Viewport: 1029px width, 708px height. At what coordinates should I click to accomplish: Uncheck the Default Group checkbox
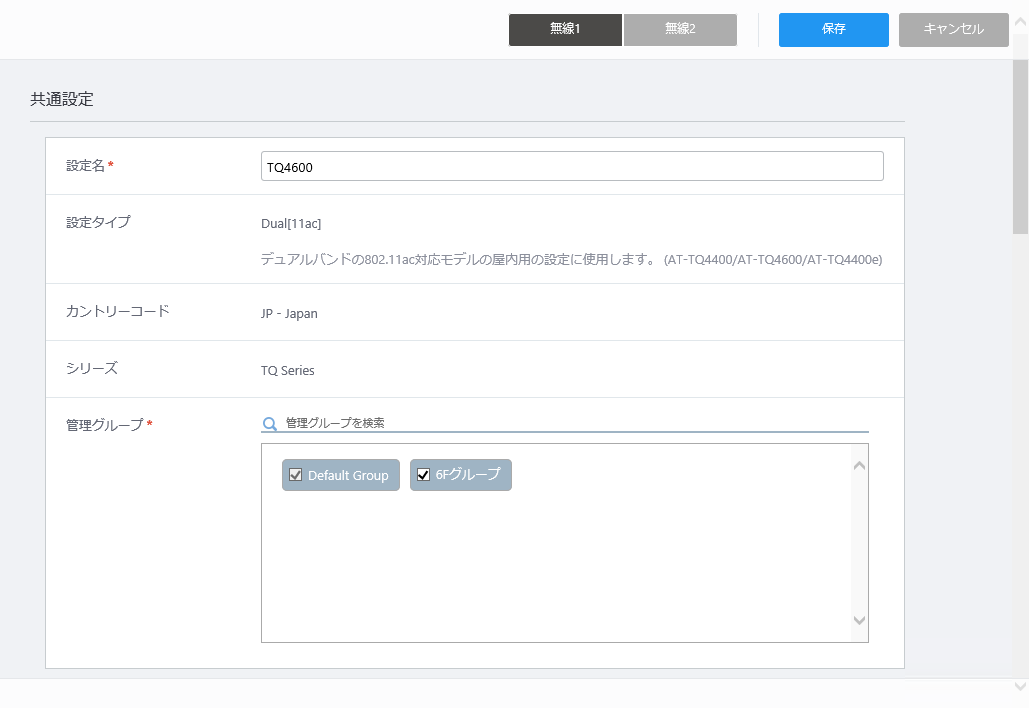click(x=296, y=475)
